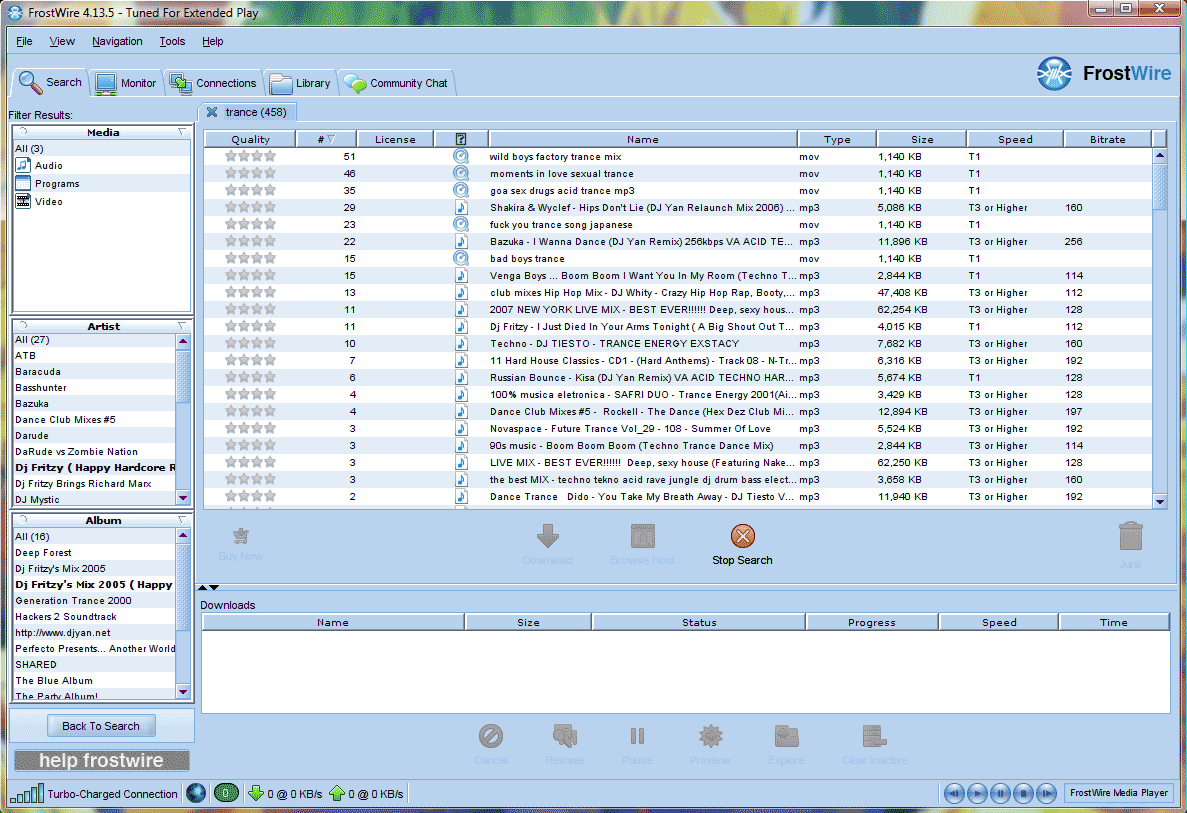Switch to the Connections tab
The height and width of the screenshot is (813, 1187).
tap(213, 83)
